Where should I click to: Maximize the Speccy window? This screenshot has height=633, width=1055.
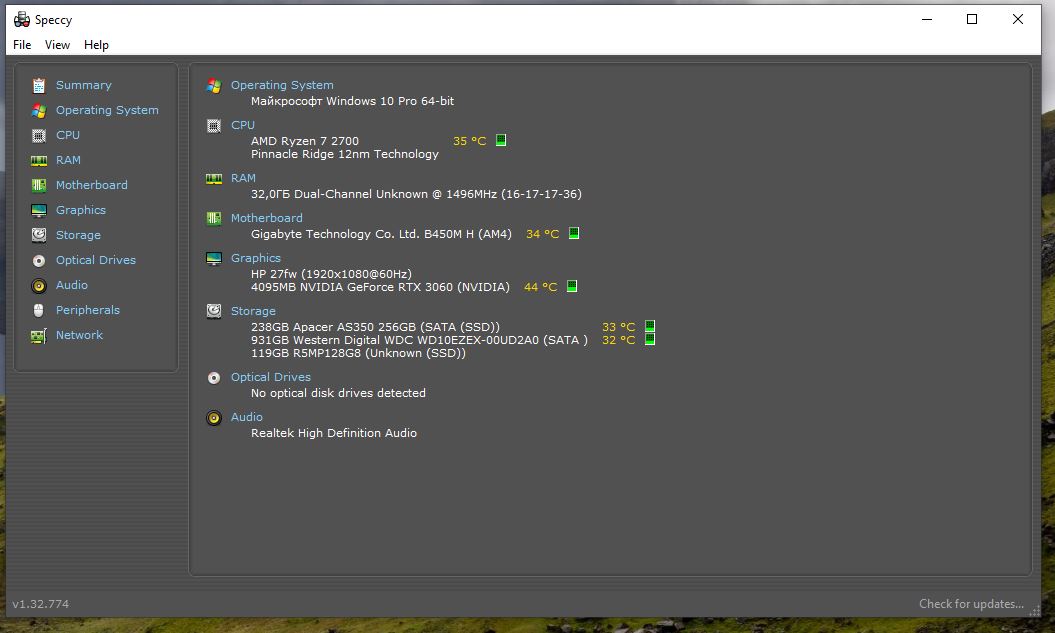(x=972, y=20)
